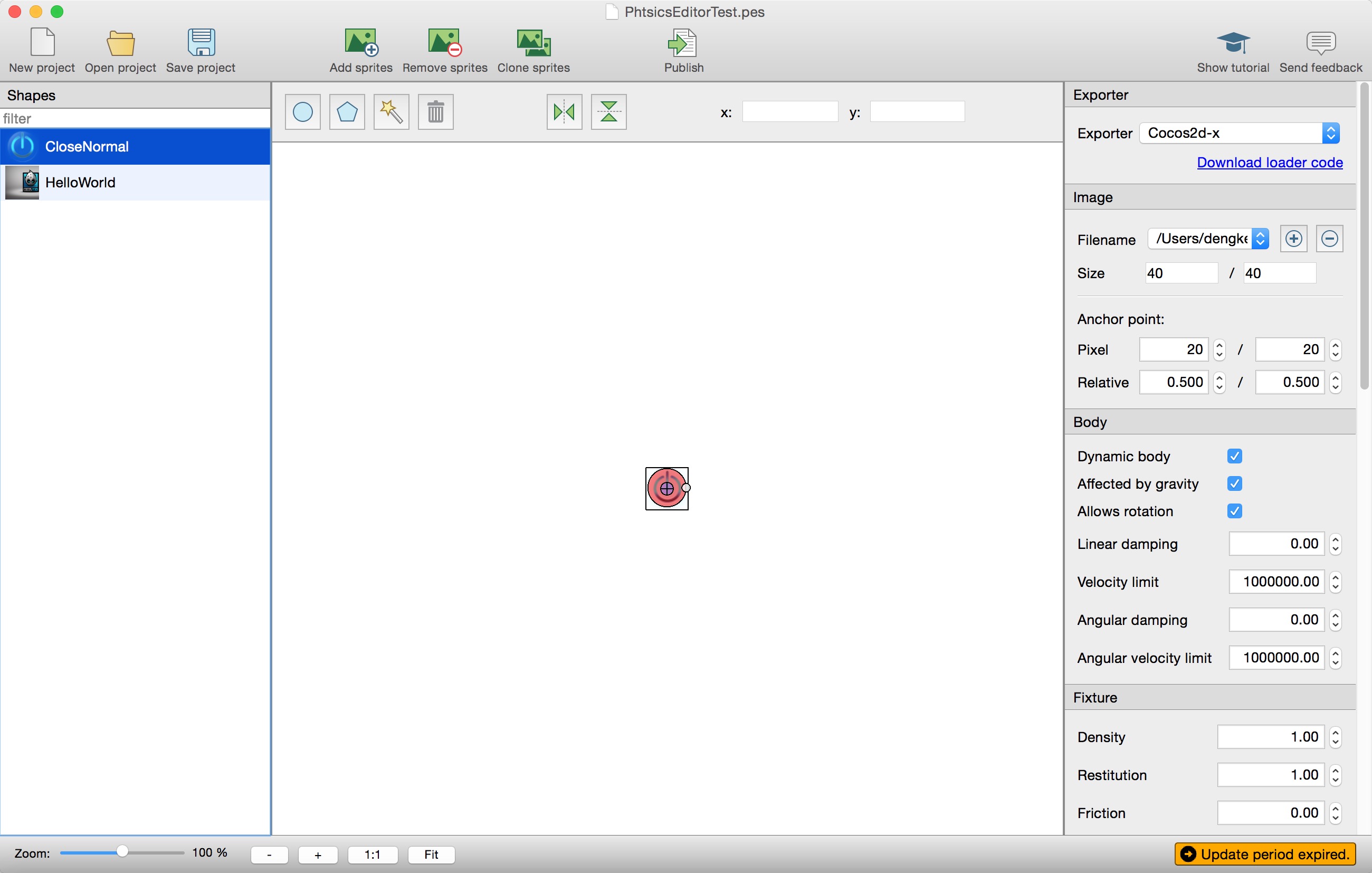Open the Exporter Cocos2d-x dropdown
This screenshot has height=873, width=1372.
click(1239, 134)
